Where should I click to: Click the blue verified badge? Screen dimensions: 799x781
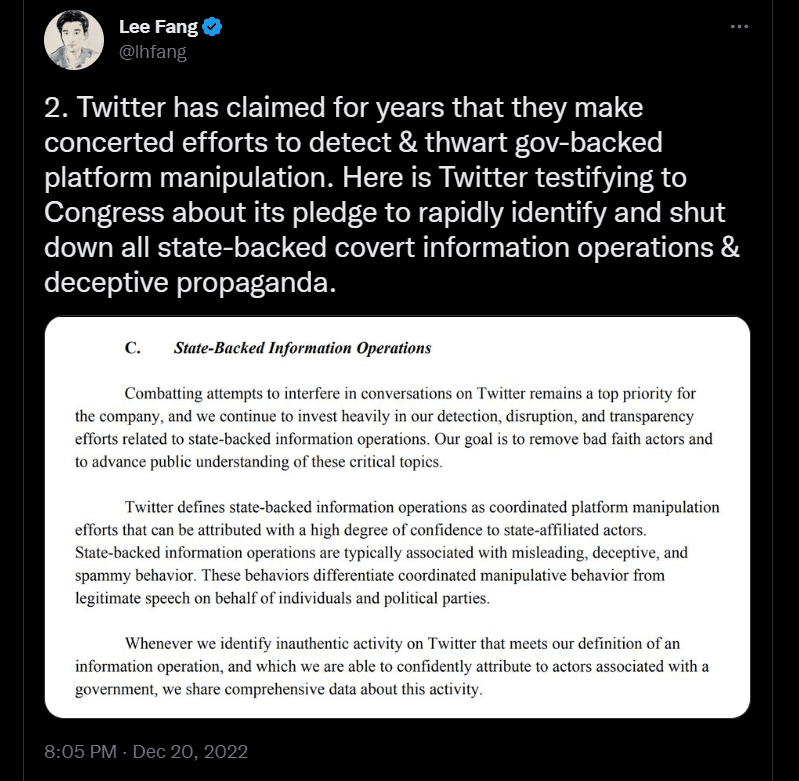[212, 27]
